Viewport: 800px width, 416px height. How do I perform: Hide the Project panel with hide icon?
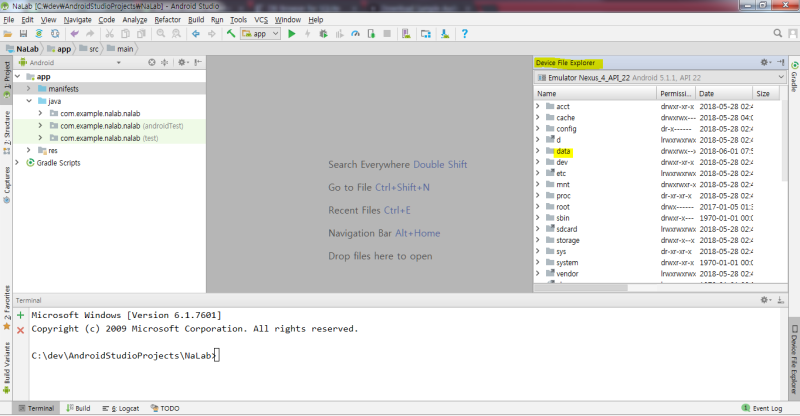coord(198,62)
